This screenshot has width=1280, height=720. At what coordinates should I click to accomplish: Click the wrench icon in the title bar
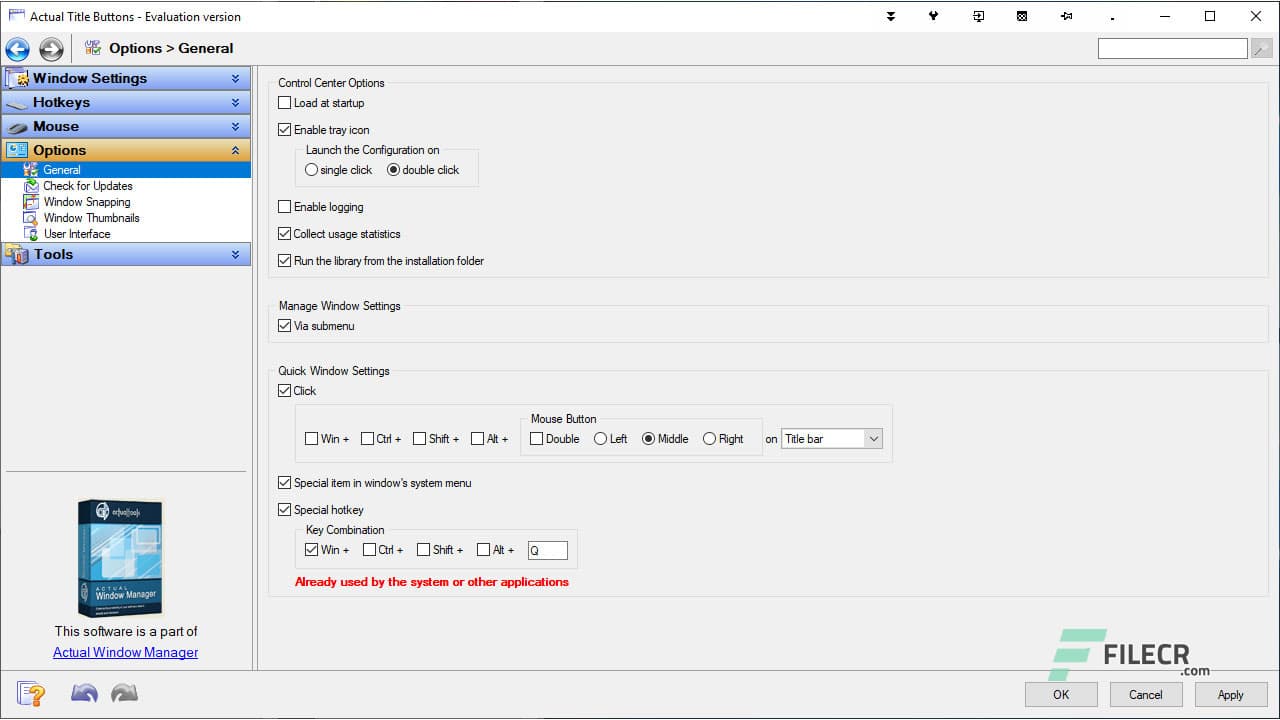pyautogui.click(x=933, y=16)
